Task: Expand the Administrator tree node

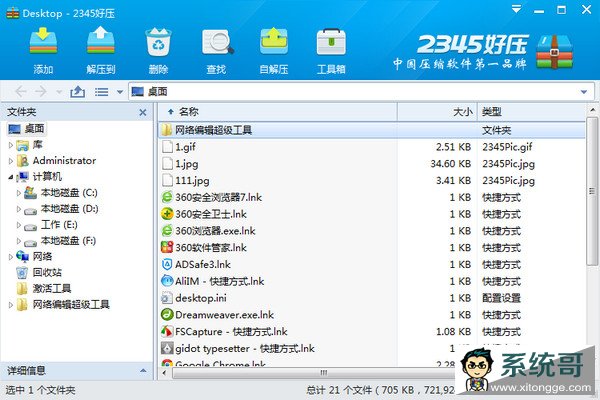Action: (x=11, y=161)
